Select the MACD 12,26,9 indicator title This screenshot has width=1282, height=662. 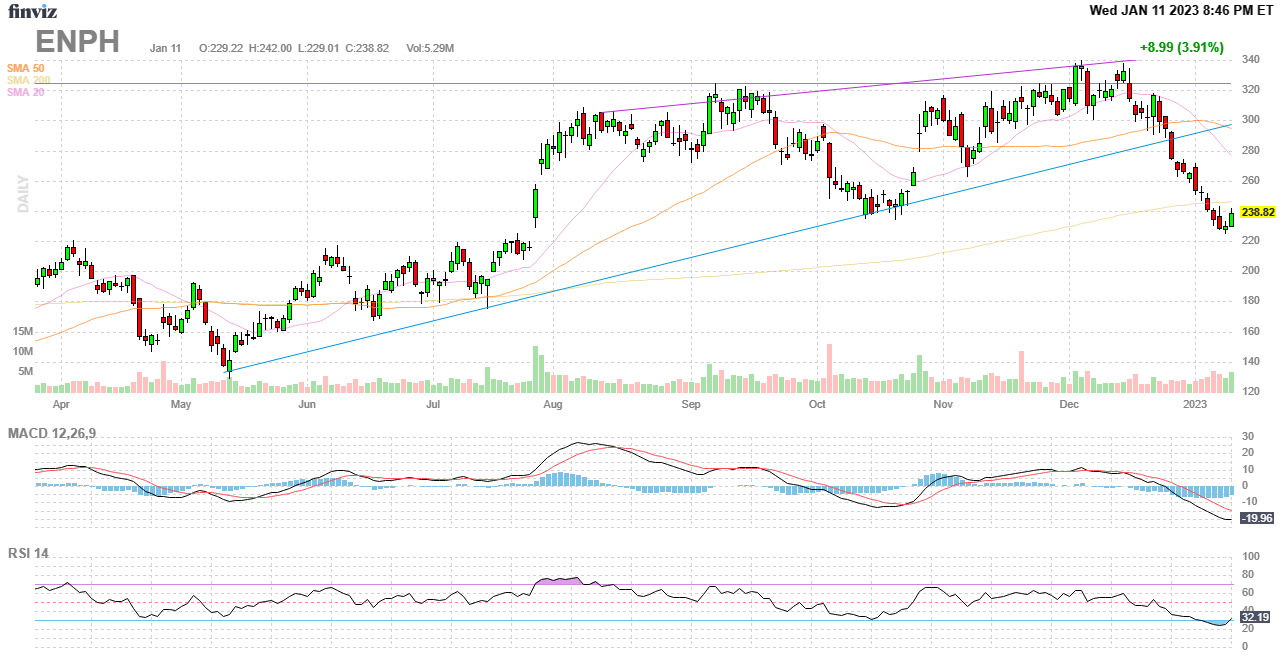pos(59,433)
